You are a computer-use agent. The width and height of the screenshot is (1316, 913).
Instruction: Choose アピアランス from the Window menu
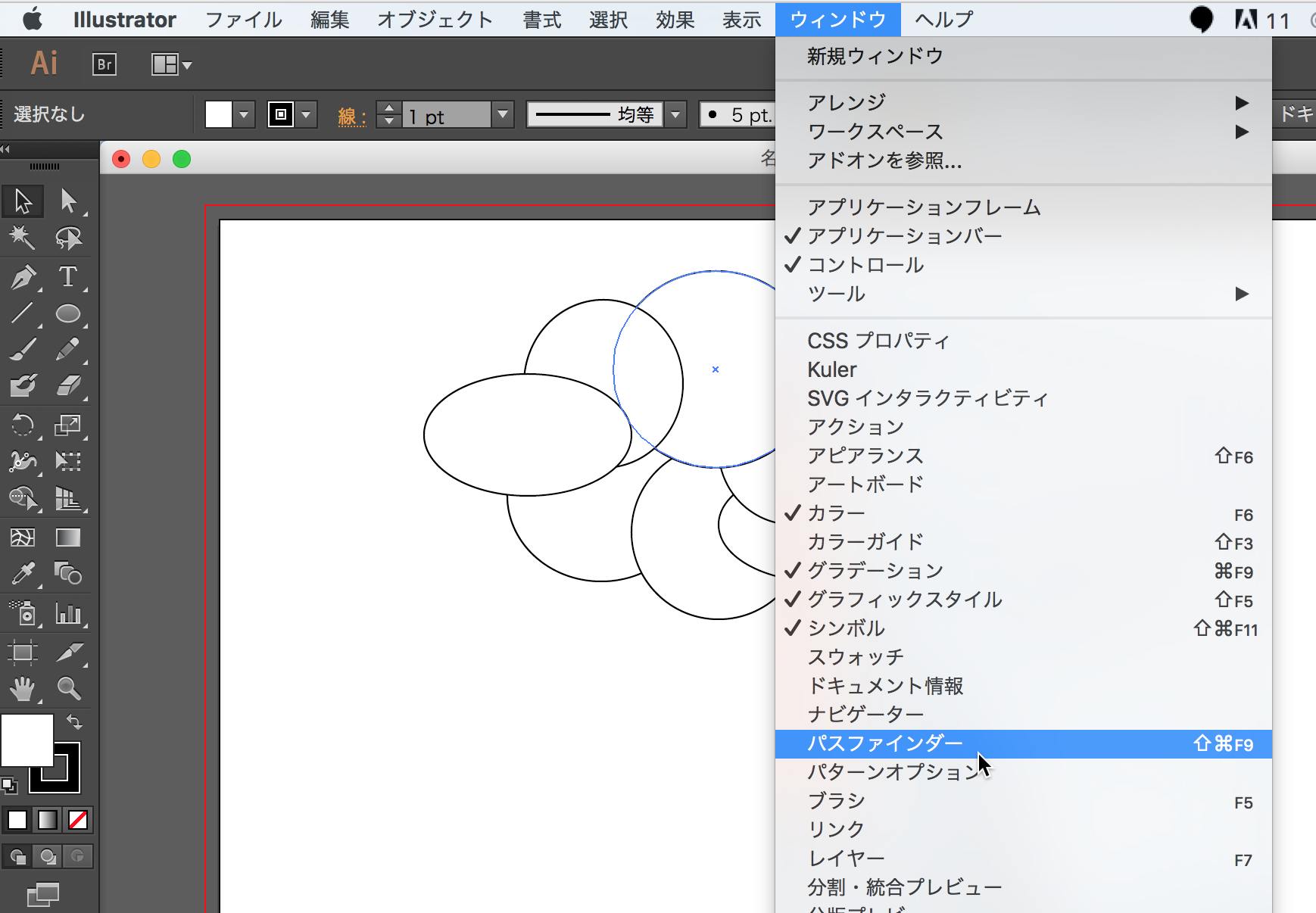click(x=1024, y=456)
